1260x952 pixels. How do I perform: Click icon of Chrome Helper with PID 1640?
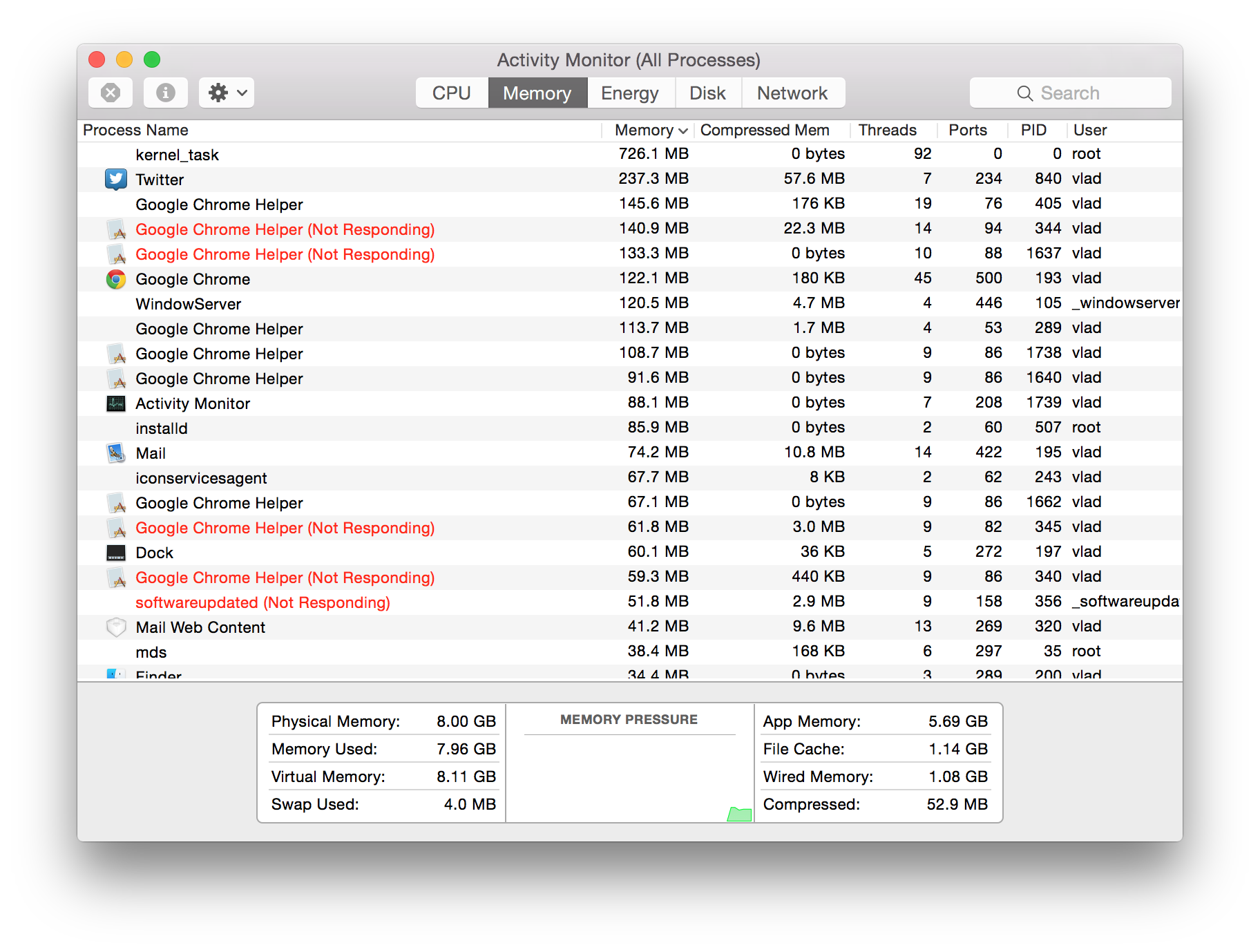pos(116,378)
